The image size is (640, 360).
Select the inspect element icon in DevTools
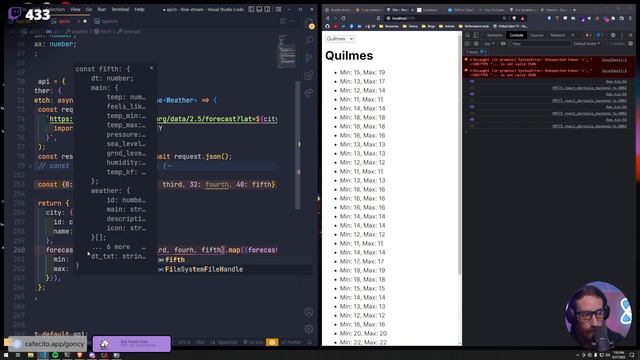tap(468, 35)
